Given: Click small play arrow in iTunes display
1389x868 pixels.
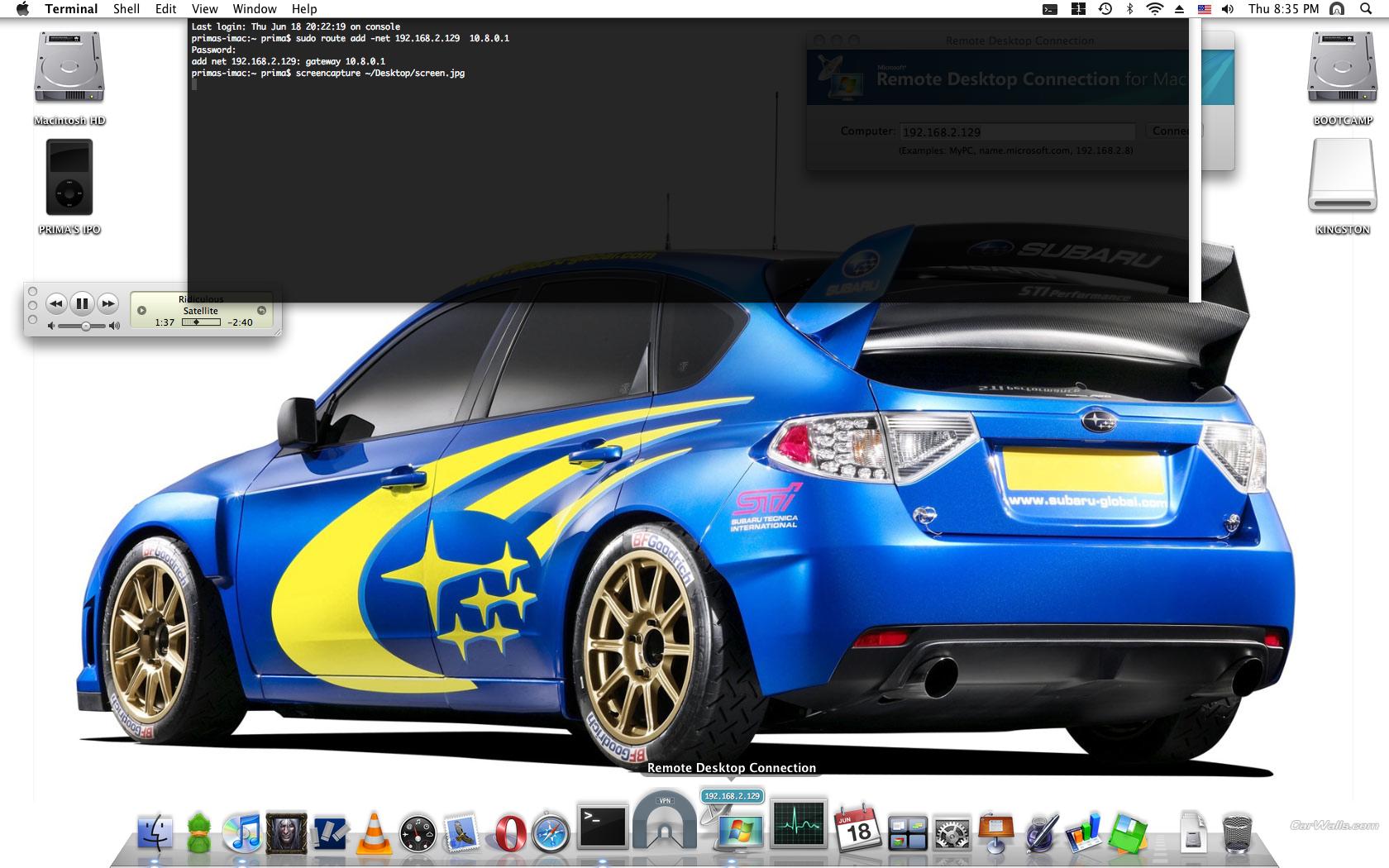Looking at the screenshot, I should pyautogui.click(x=141, y=311).
